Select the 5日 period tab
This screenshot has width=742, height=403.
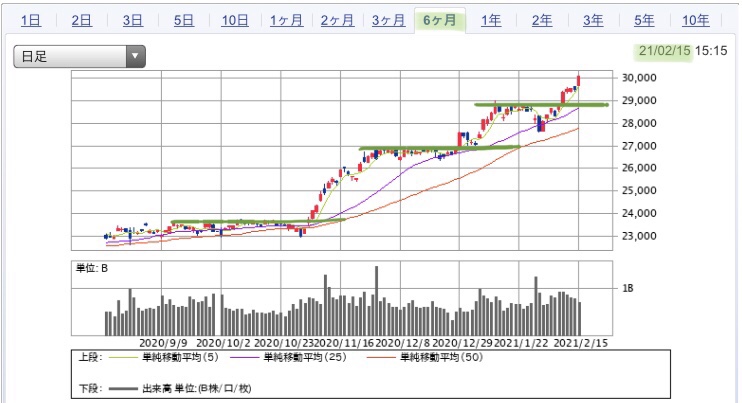click(x=184, y=20)
